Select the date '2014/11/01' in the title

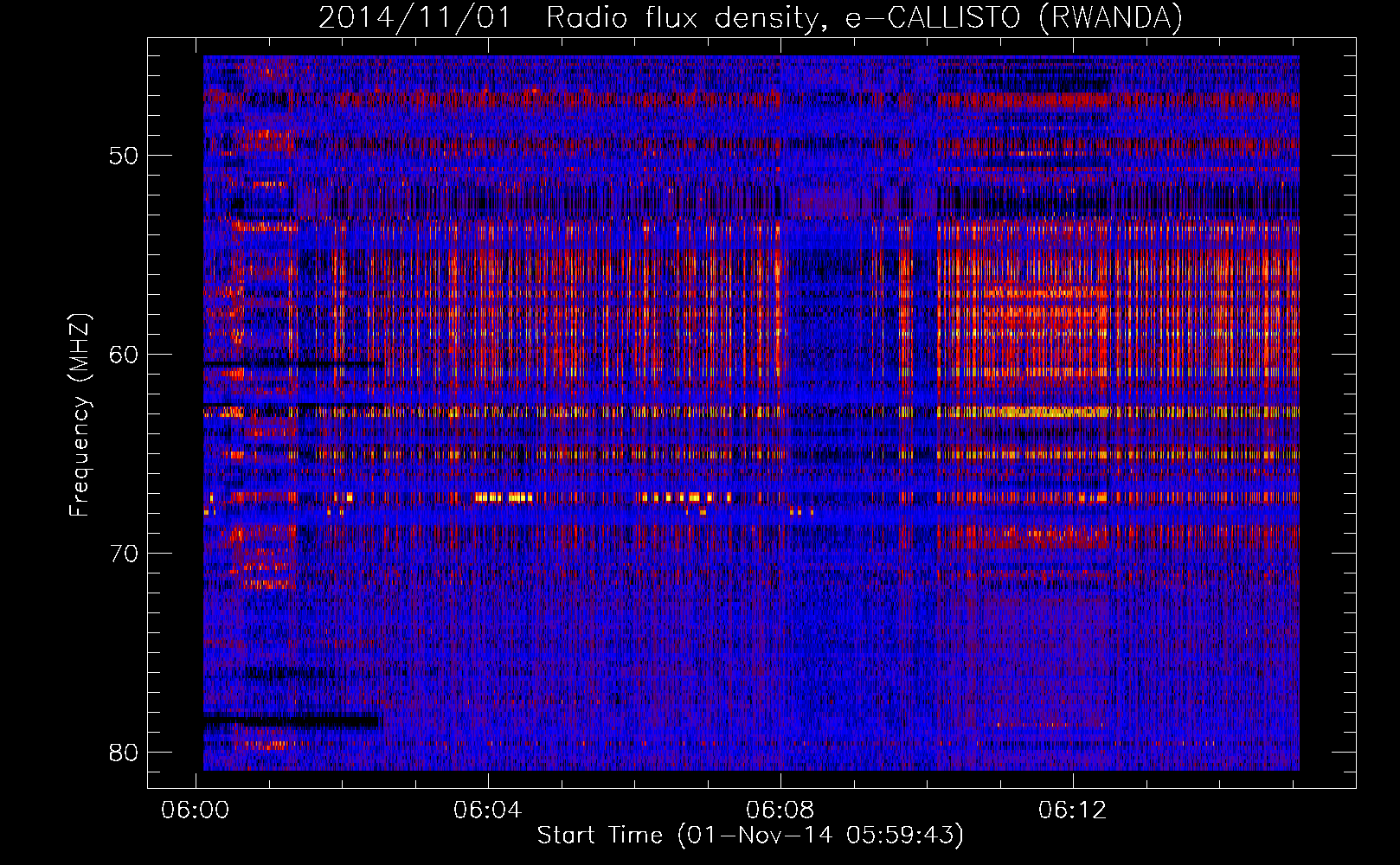click(x=415, y=18)
